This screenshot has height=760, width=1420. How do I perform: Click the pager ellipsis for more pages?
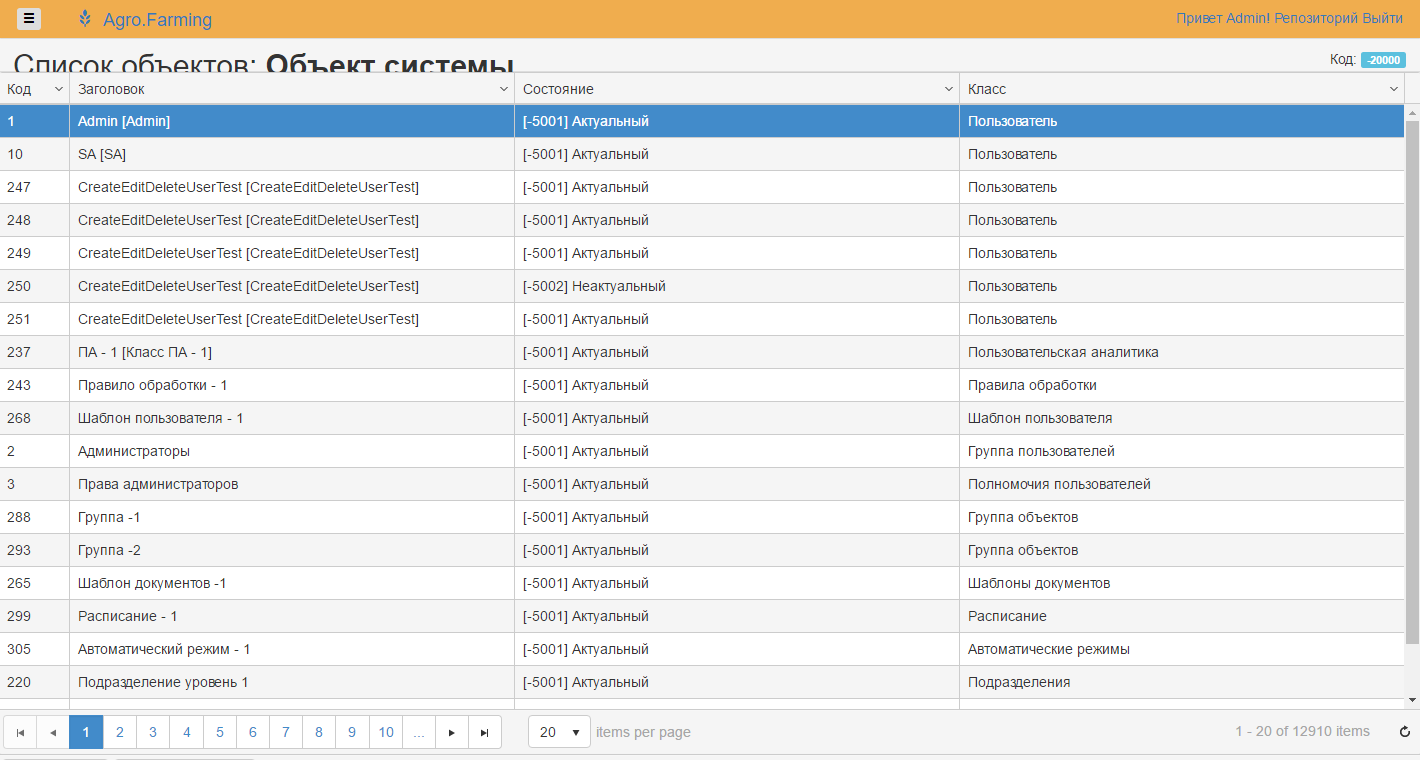(x=419, y=732)
